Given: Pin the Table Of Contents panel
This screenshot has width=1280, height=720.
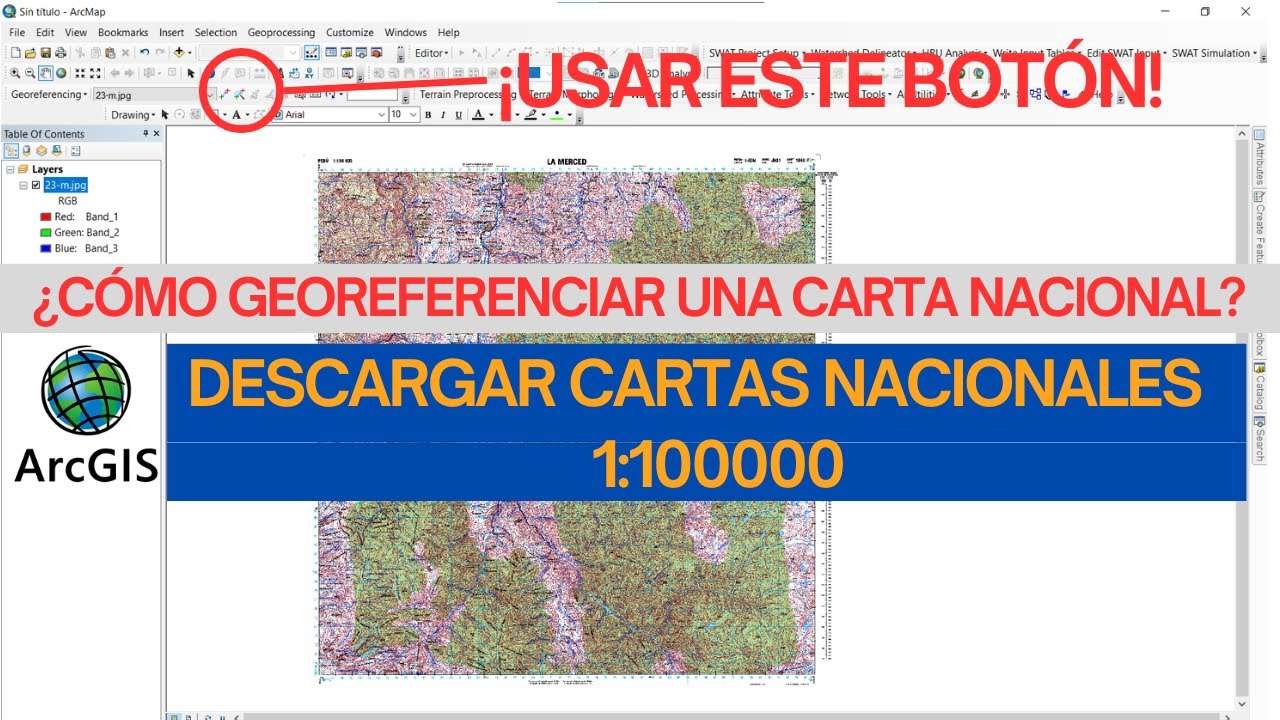Looking at the screenshot, I should 146,133.
